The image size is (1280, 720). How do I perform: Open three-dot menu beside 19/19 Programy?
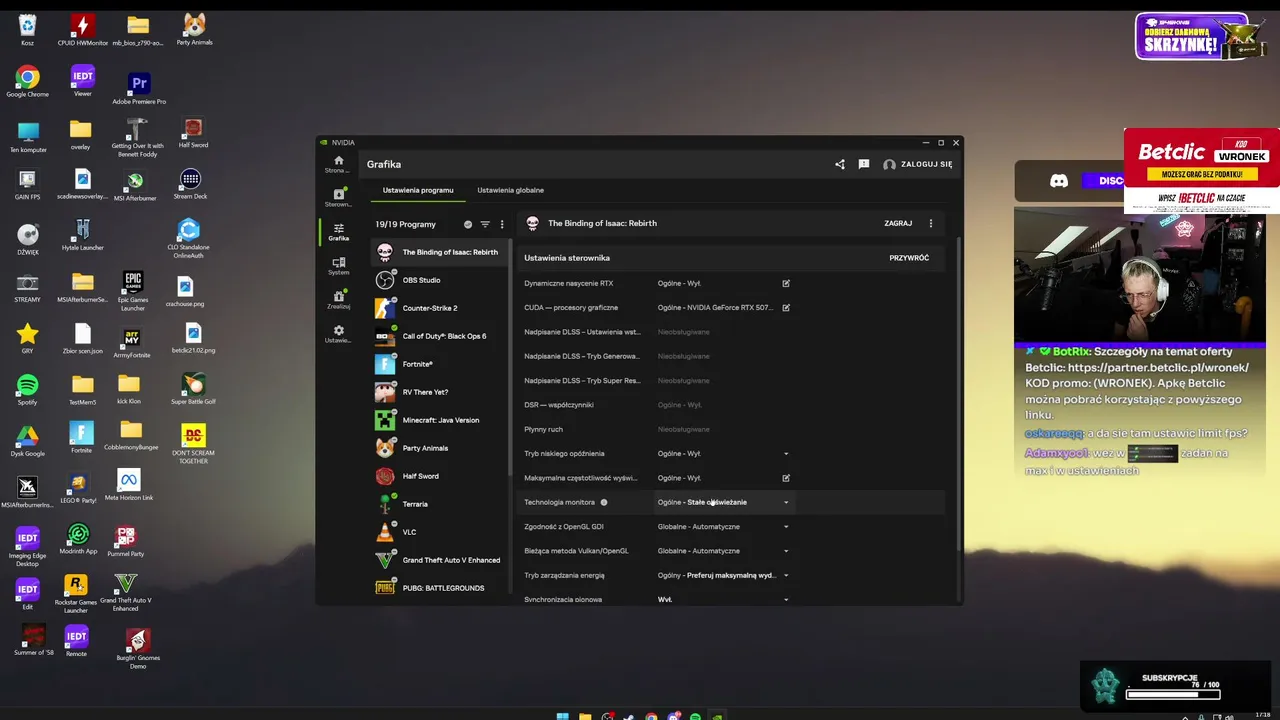click(x=502, y=224)
